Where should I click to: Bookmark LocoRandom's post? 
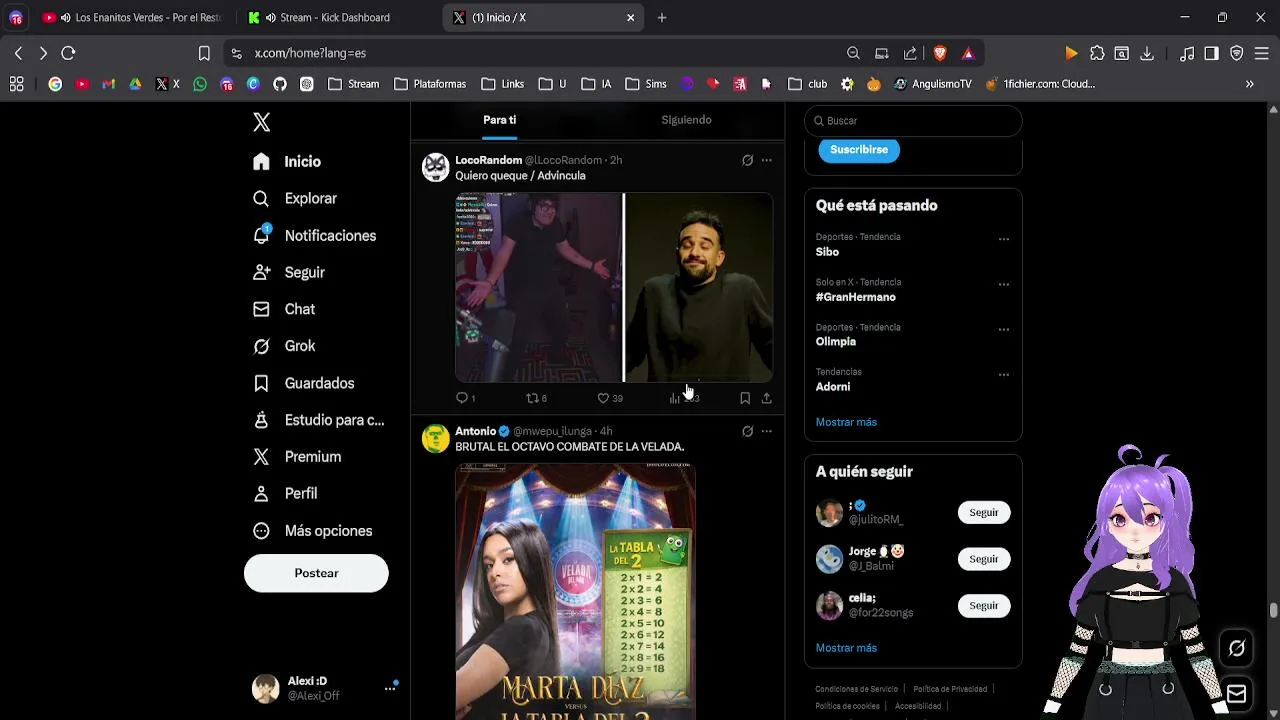tap(745, 398)
